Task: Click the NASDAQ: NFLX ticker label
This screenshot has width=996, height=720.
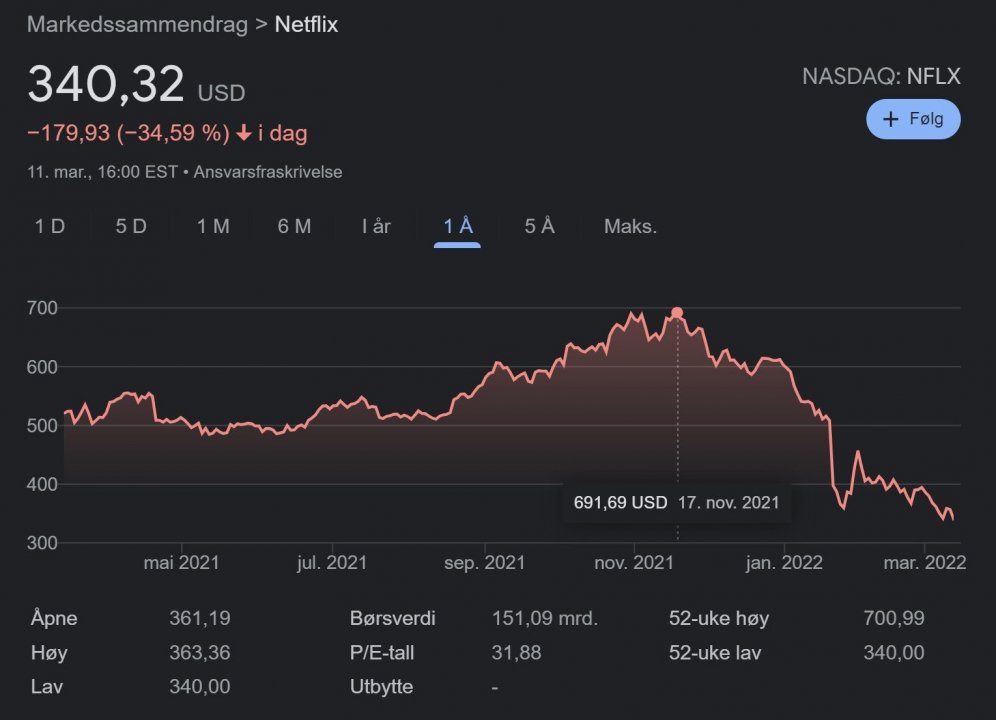Action: (x=881, y=76)
